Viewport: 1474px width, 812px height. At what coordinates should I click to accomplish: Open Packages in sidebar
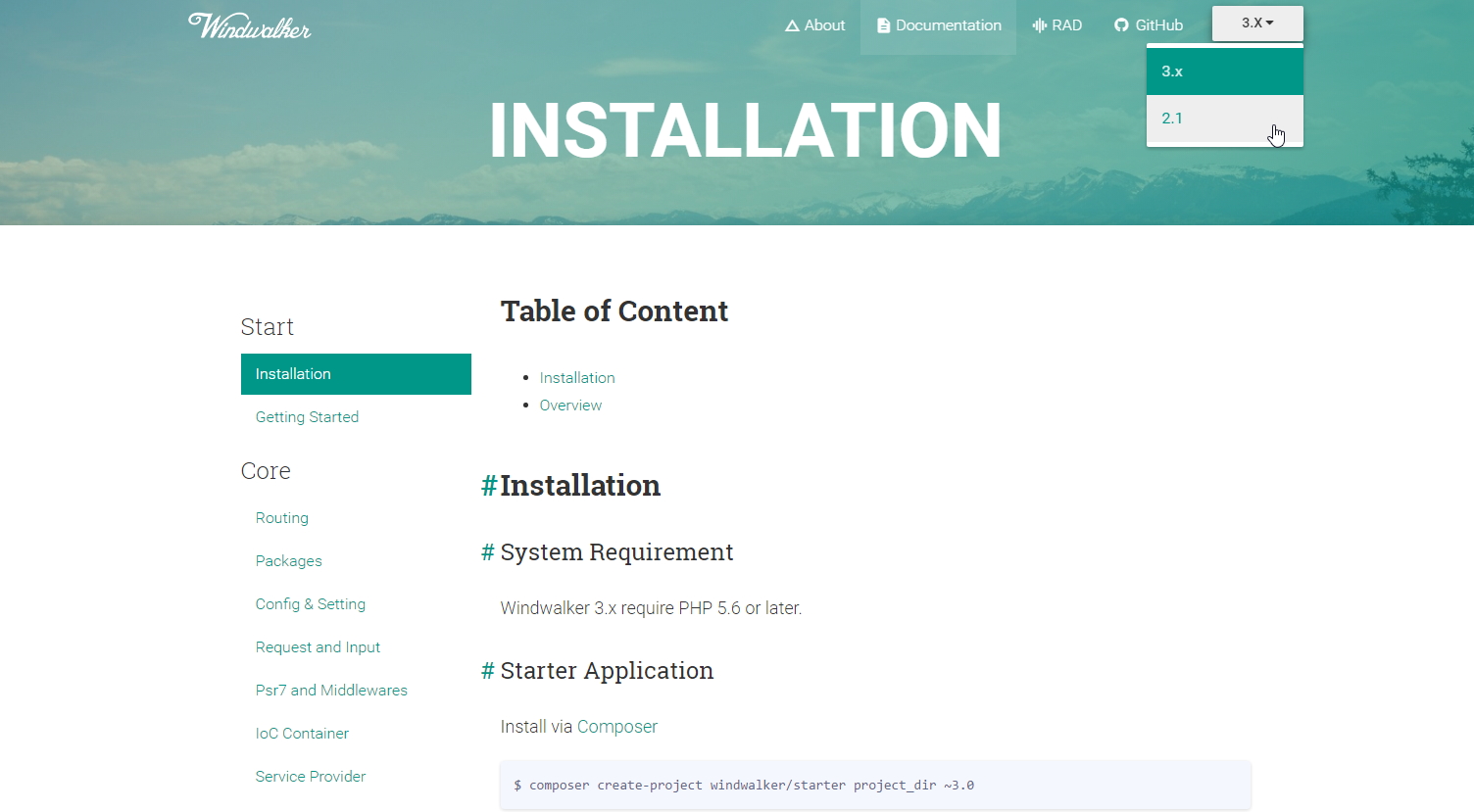289,561
